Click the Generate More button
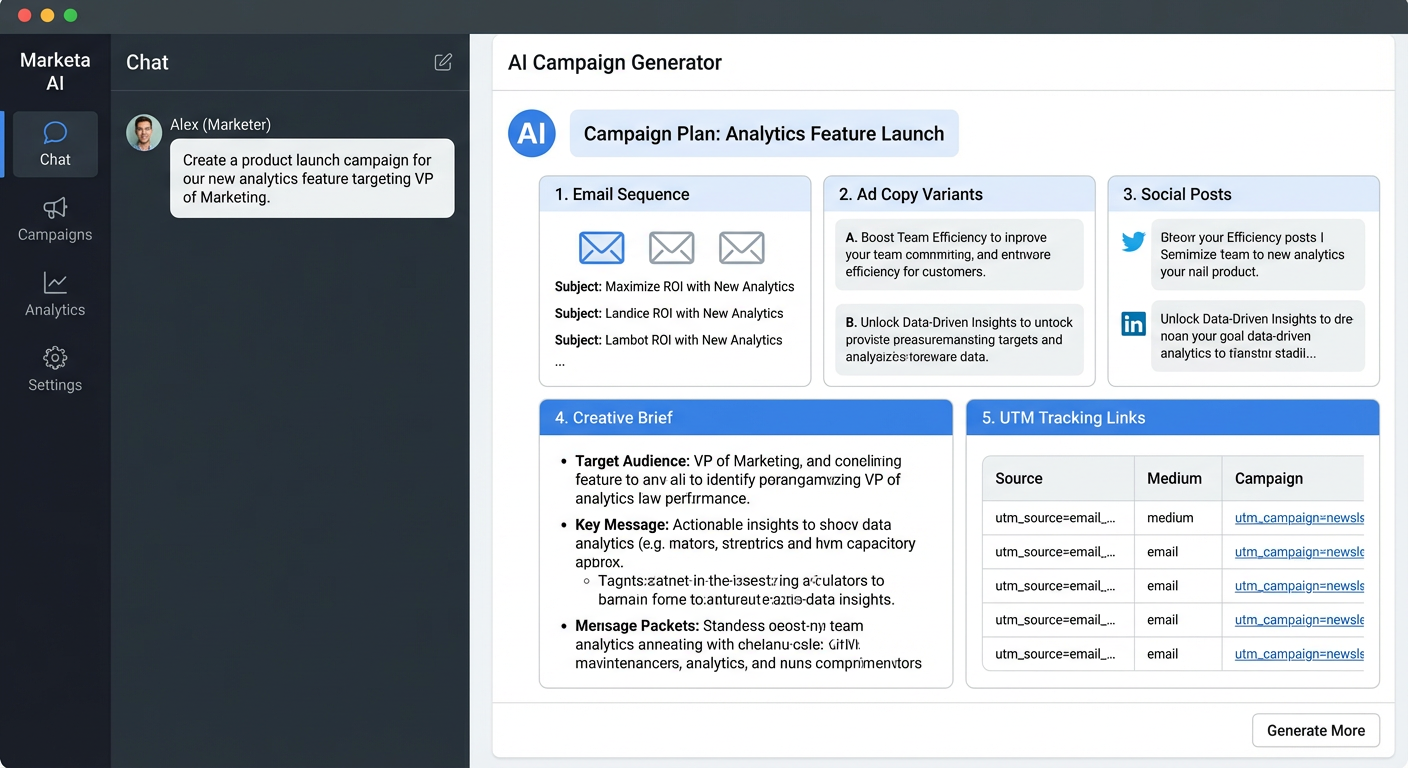1408x768 pixels. (1315, 730)
